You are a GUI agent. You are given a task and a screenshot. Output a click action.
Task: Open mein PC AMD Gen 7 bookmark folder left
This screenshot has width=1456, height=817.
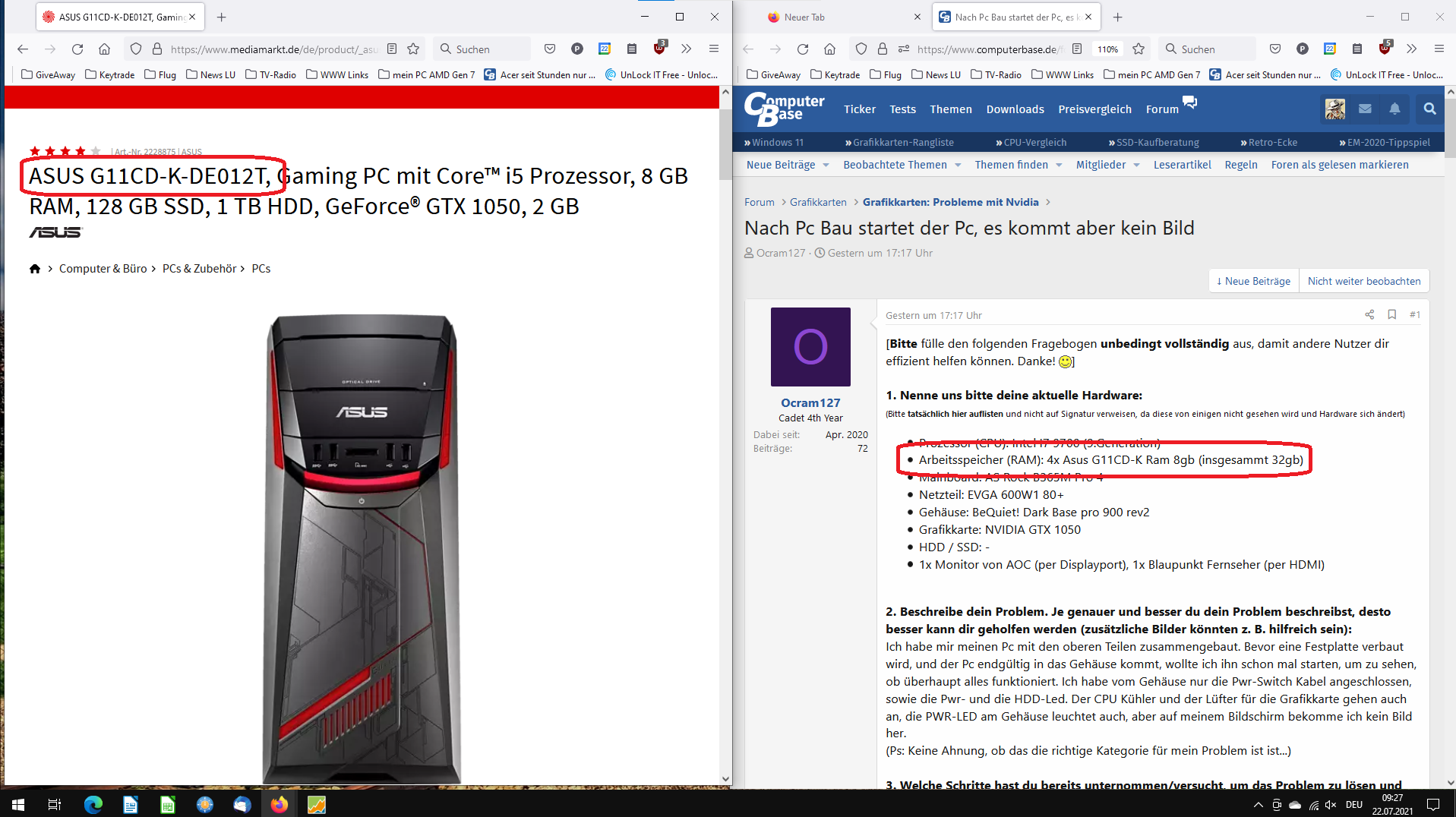tap(427, 74)
